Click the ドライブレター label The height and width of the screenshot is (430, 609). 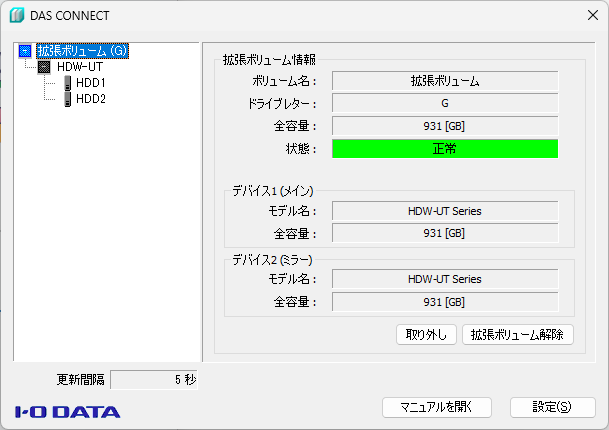282,104
